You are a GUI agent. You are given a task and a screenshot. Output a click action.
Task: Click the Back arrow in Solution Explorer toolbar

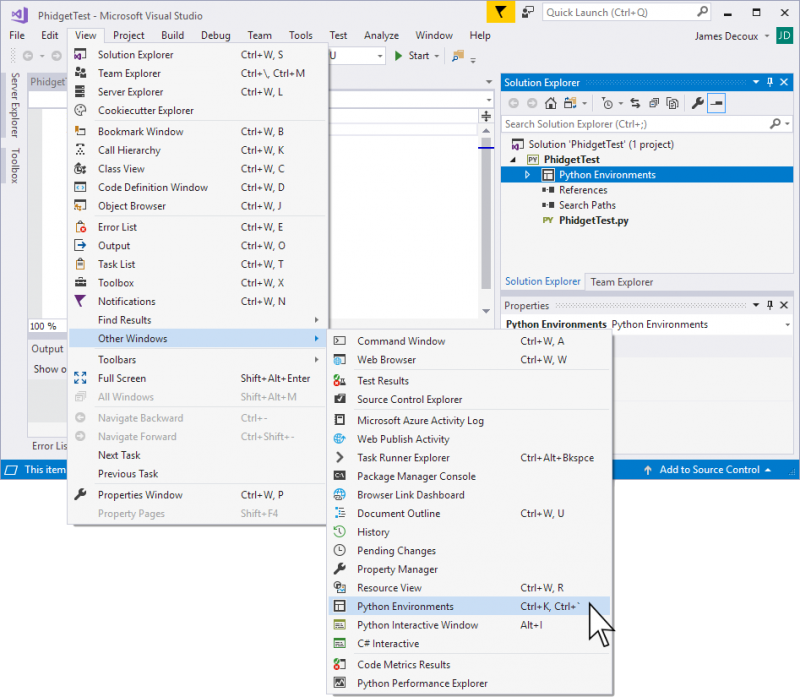514,103
